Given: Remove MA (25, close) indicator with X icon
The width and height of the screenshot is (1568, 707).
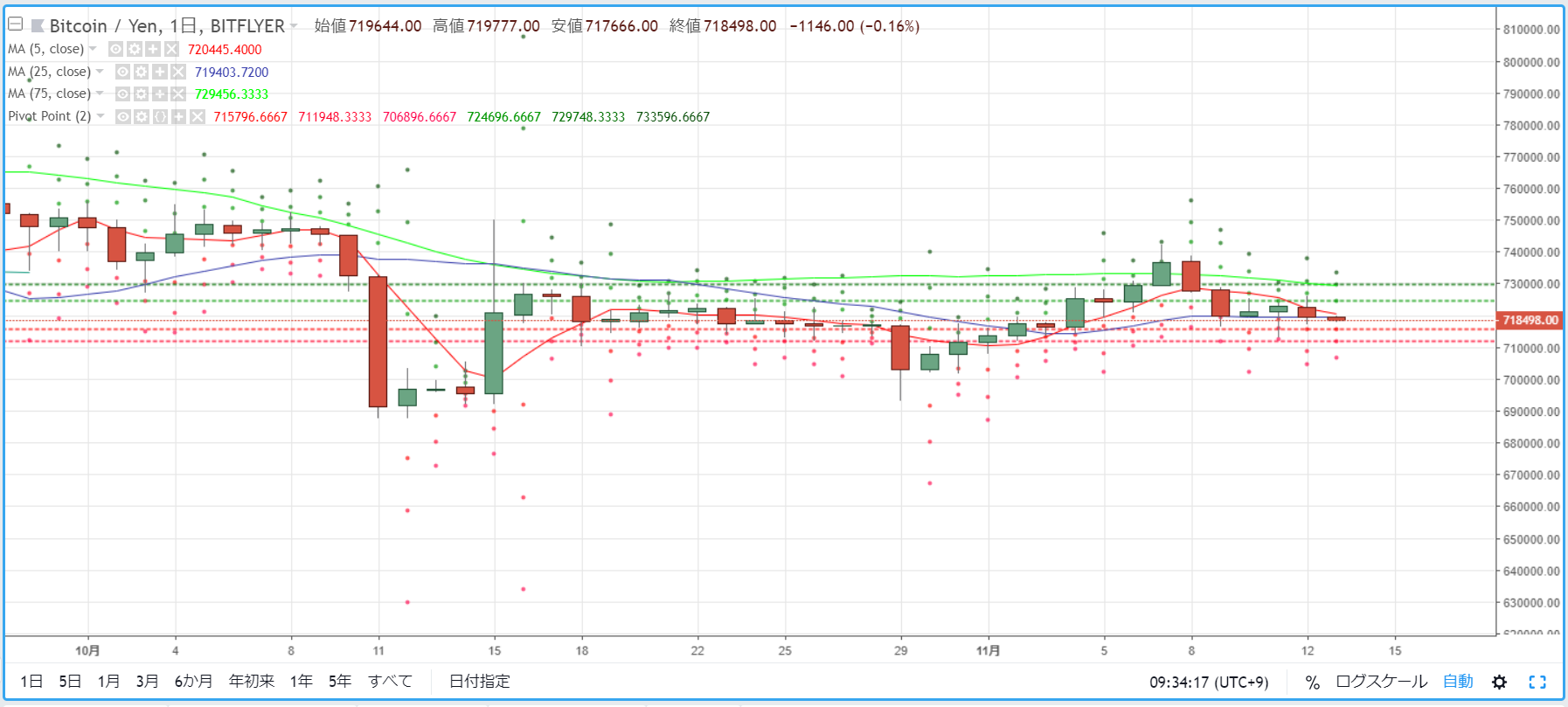Looking at the screenshot, I should 178,72.
